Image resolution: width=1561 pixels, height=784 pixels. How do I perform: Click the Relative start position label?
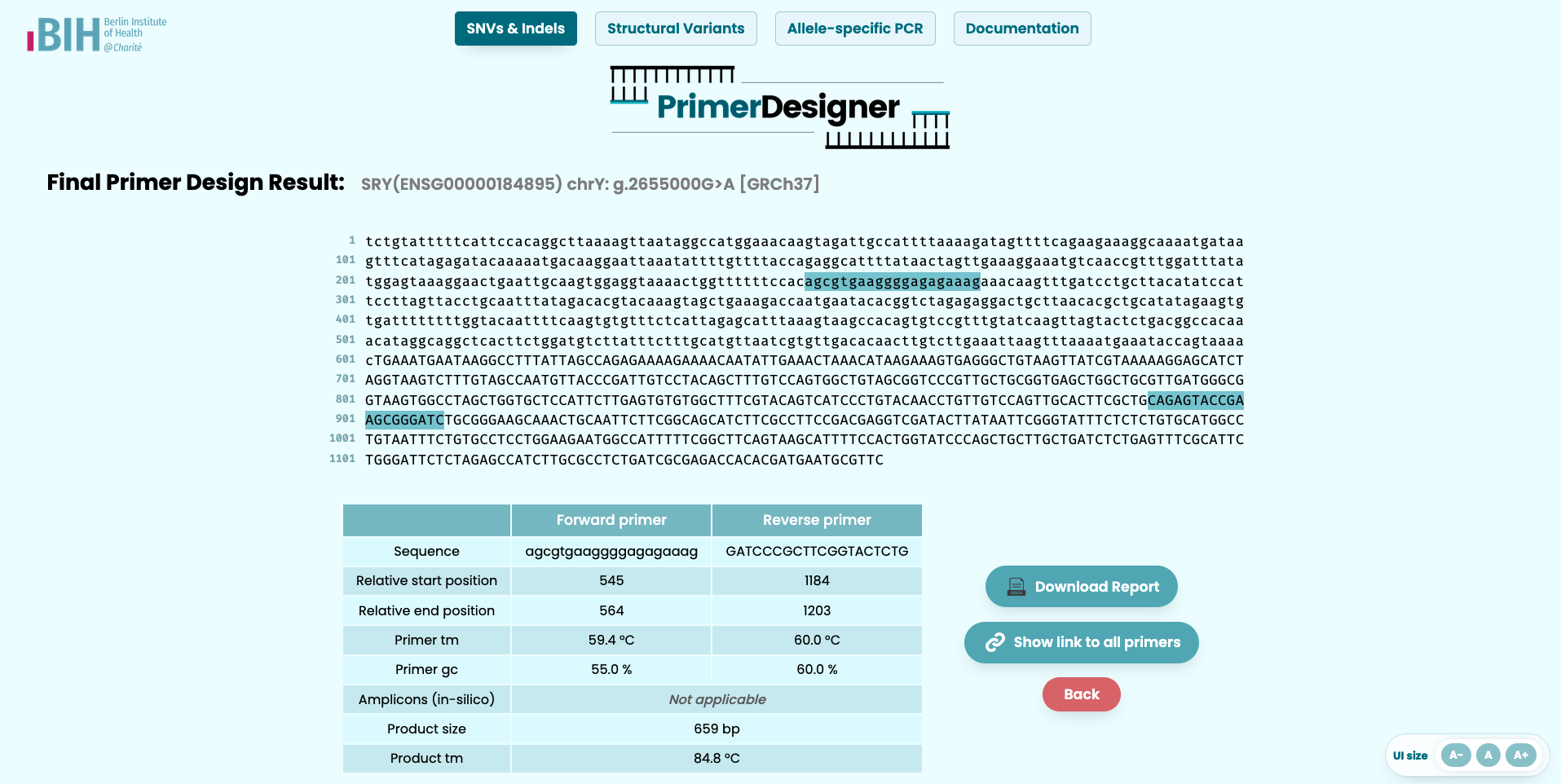point(426,580)
